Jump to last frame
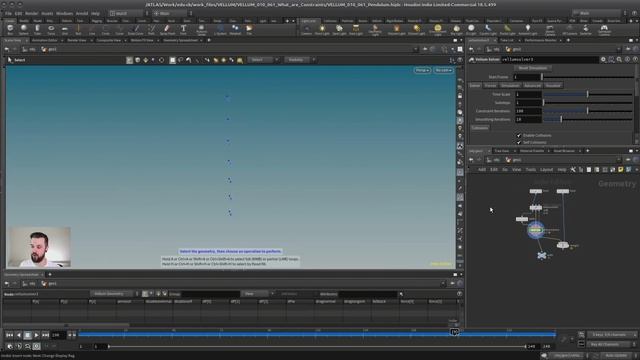640x360 pixels. 45,335
